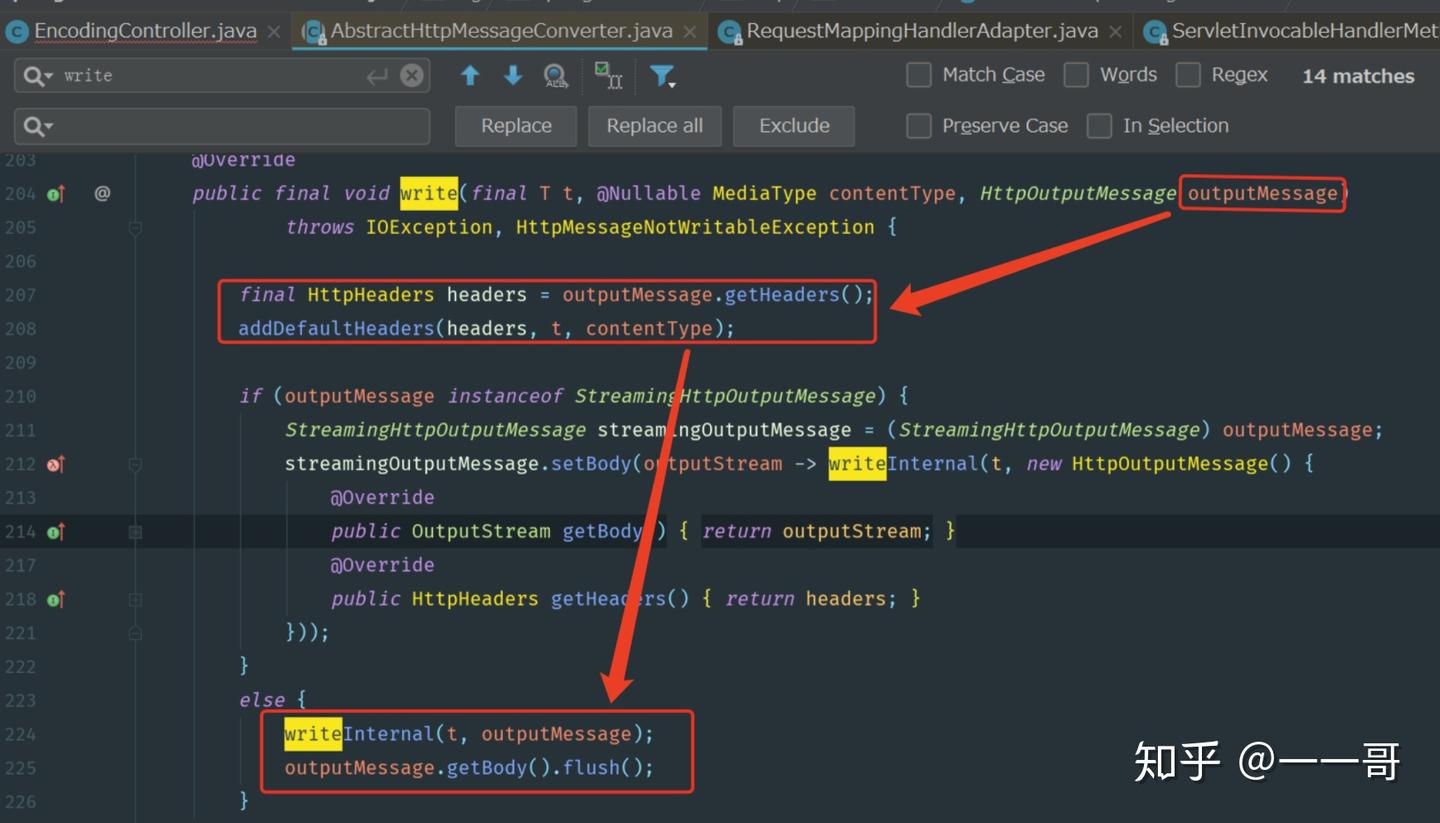Screen dimensions: 1440x823
Task: Click class icon of EncodingController.java tab
Action: 16,32
